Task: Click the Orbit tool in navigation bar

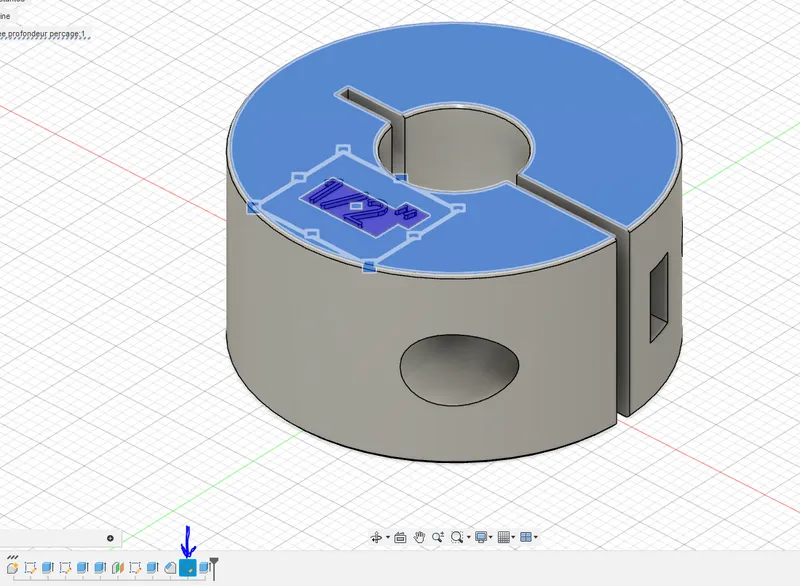Action: coord(377,537)
